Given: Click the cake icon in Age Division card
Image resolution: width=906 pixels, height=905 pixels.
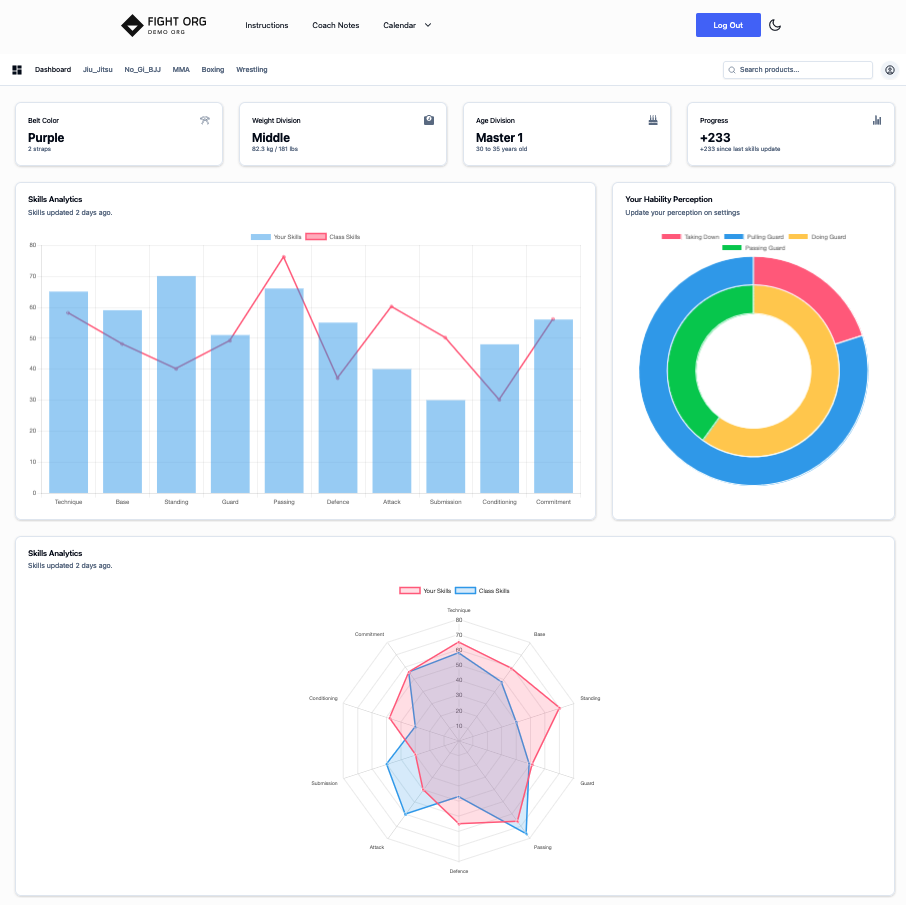Looking at the screenshot, I should 653,120.
